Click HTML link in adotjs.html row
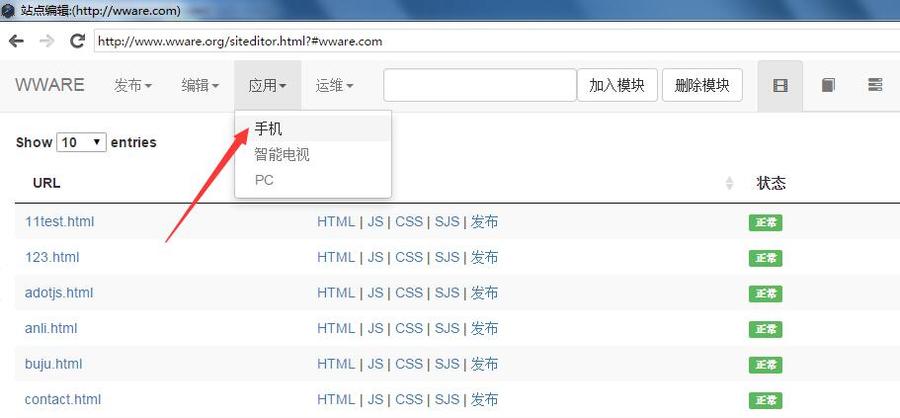900x418 pixels. click(x=336, y=293)
